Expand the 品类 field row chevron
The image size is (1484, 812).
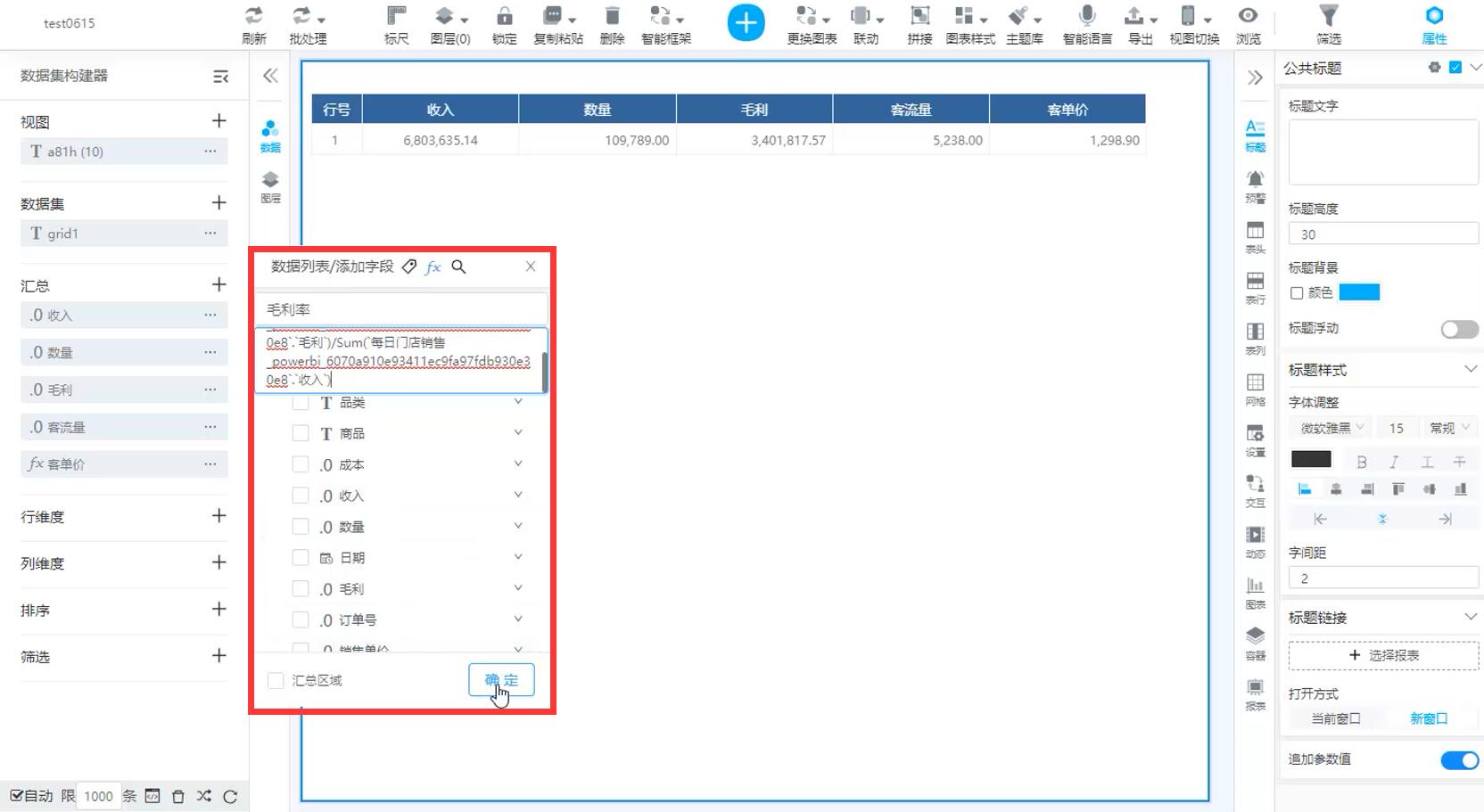[x=518, y=402]
